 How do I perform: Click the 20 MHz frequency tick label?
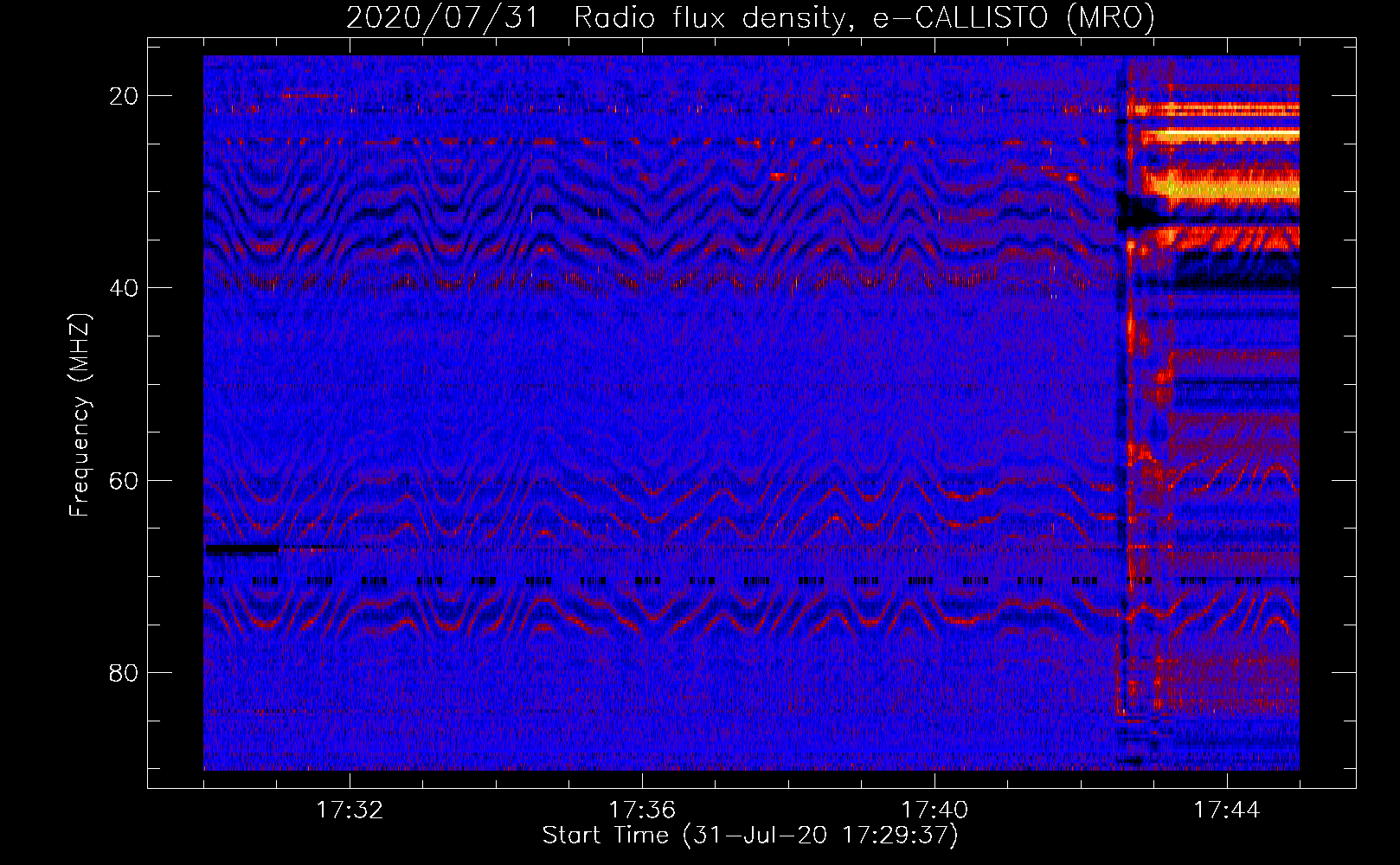click(x=125, y=96)
